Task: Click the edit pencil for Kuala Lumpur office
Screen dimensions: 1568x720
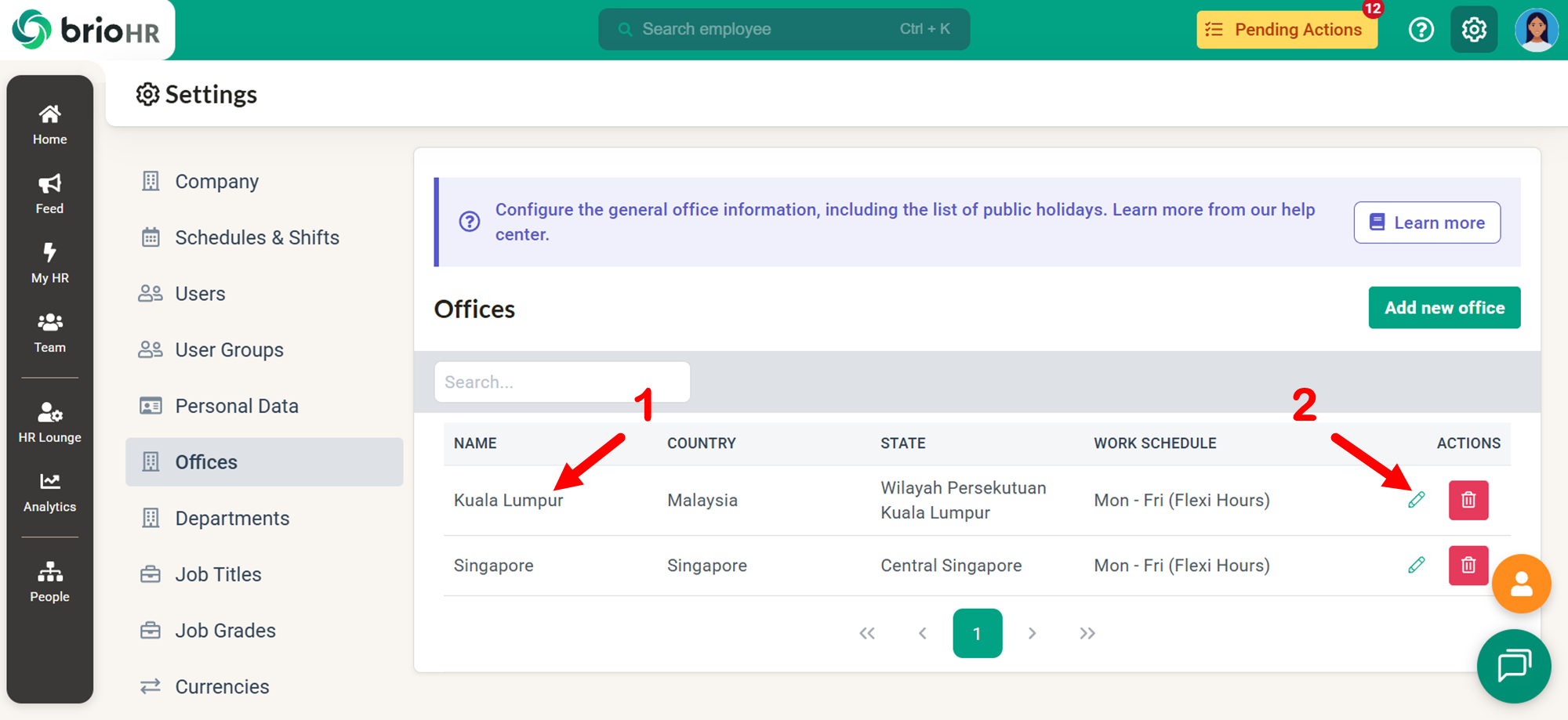Action: point(1416,500)
